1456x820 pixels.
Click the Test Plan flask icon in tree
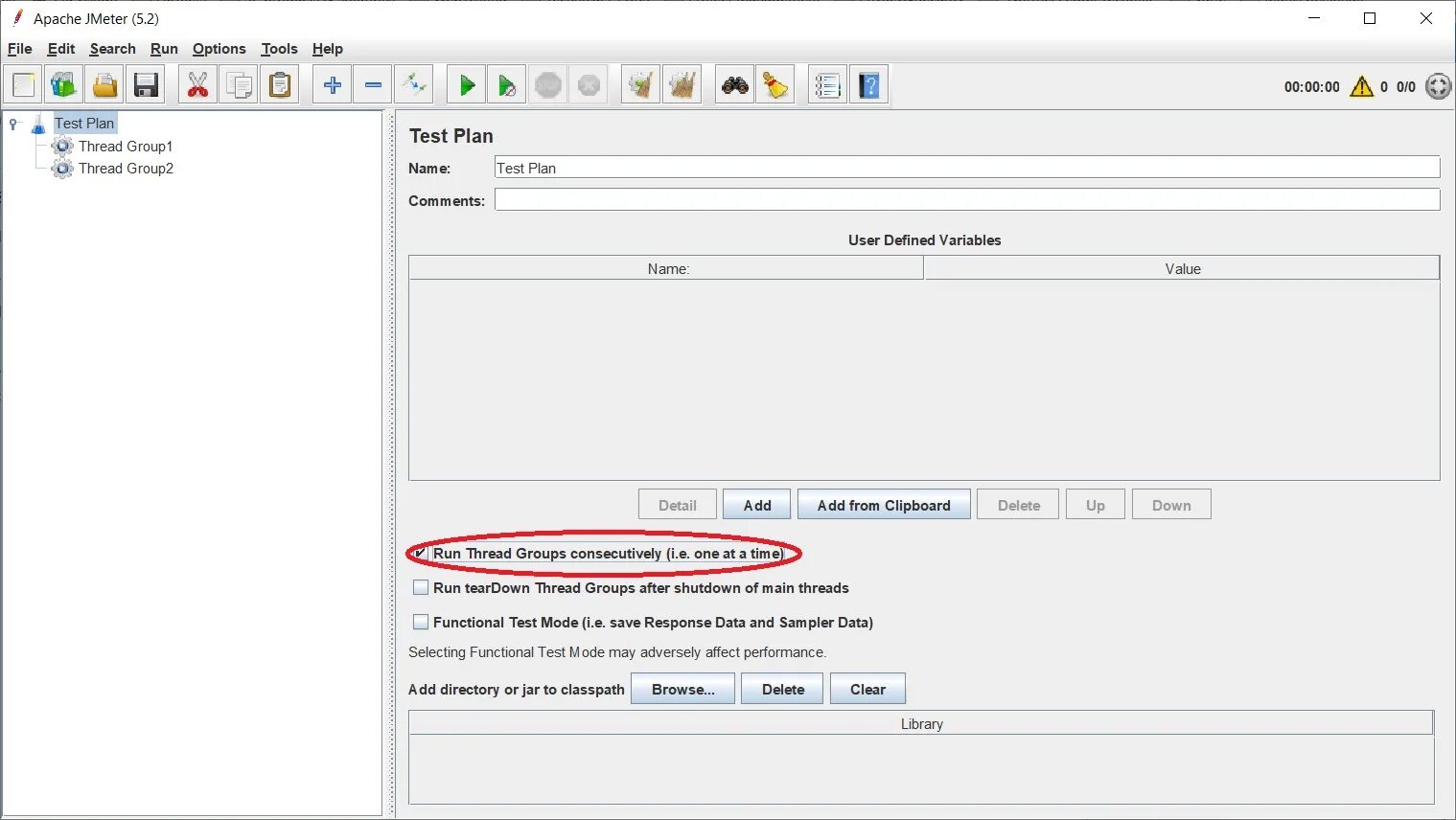coord(38,124)
